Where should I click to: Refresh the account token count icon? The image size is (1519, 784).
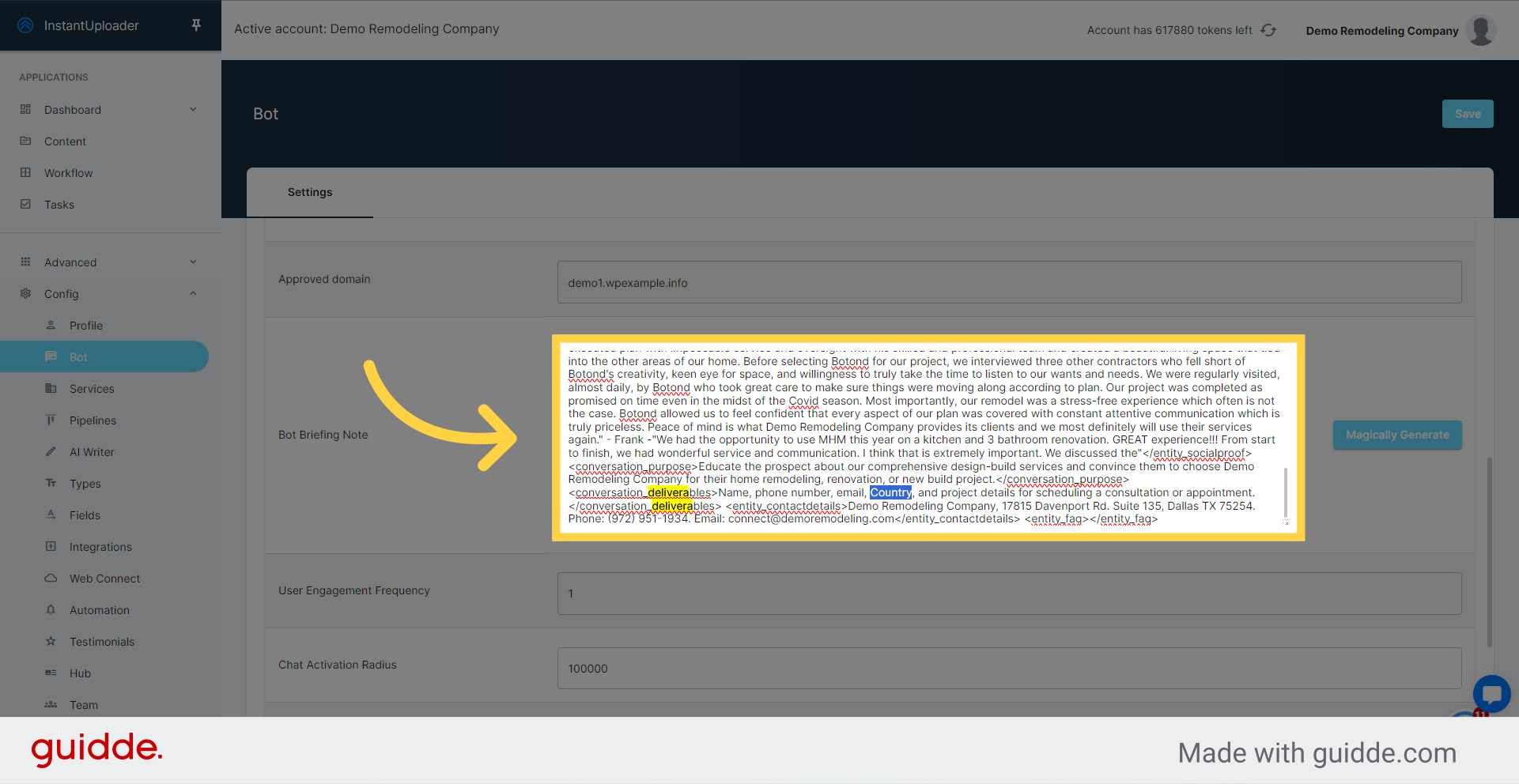pyautogui.click(x=1269, y=29)
